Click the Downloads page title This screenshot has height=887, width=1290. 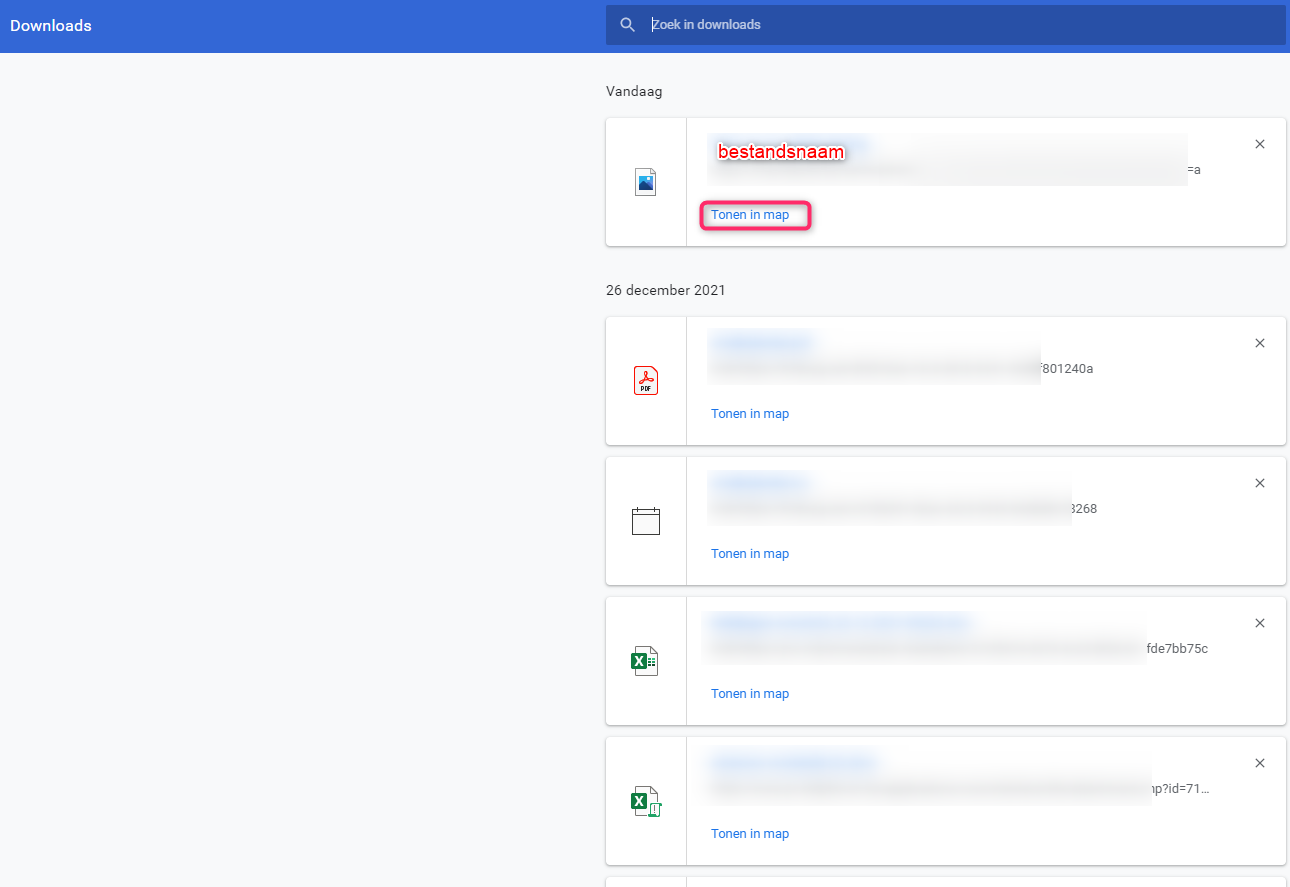pos(51,26)
